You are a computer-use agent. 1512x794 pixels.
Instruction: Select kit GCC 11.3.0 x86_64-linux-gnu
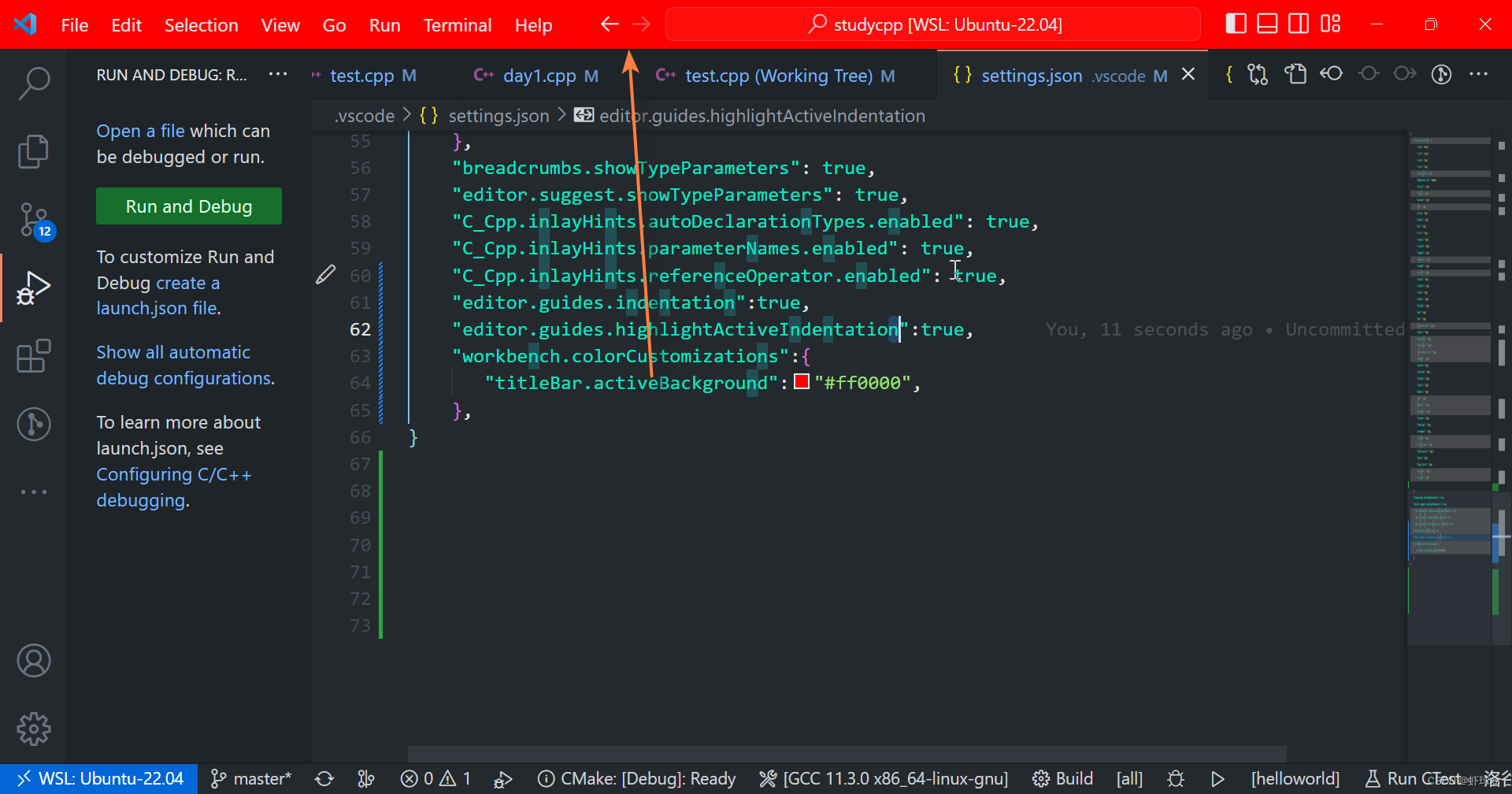click(884, 778)
